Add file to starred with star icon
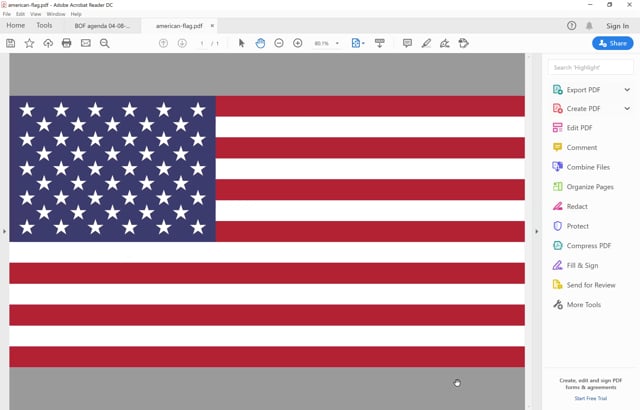 click(29, 43)
